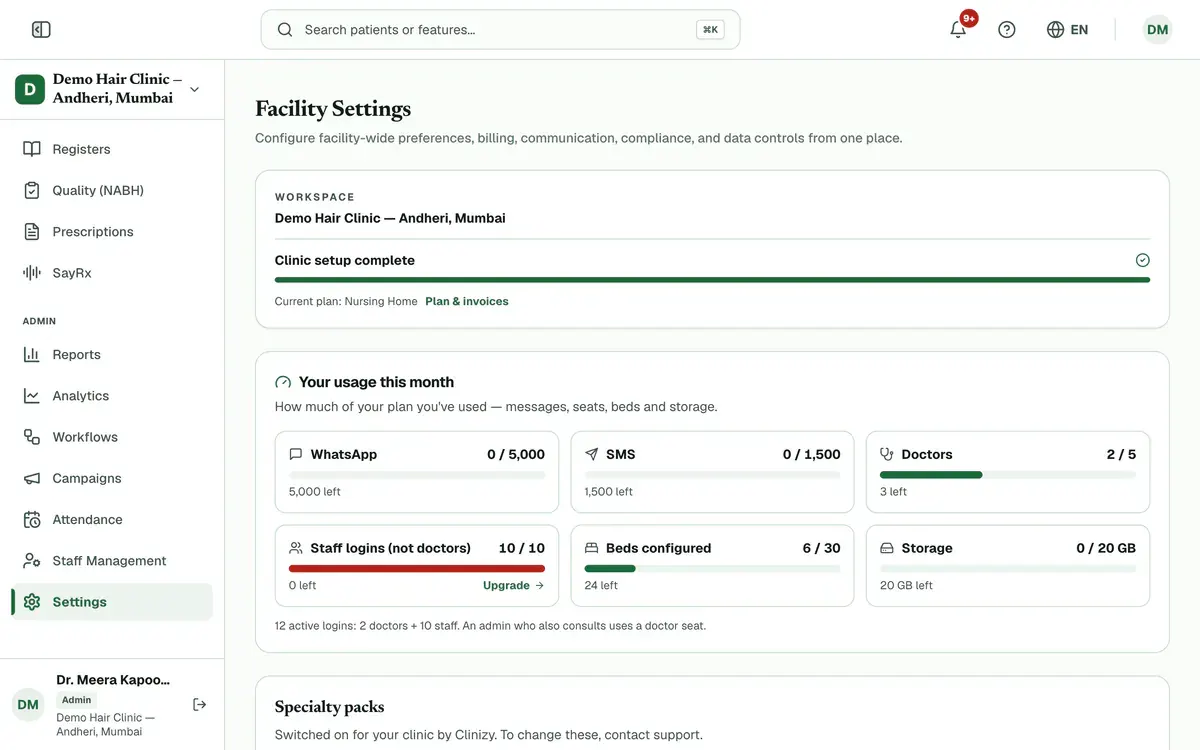Click the Prescriptions document icon
Screen dimensions: 1200x750
(x=32, y=231)
